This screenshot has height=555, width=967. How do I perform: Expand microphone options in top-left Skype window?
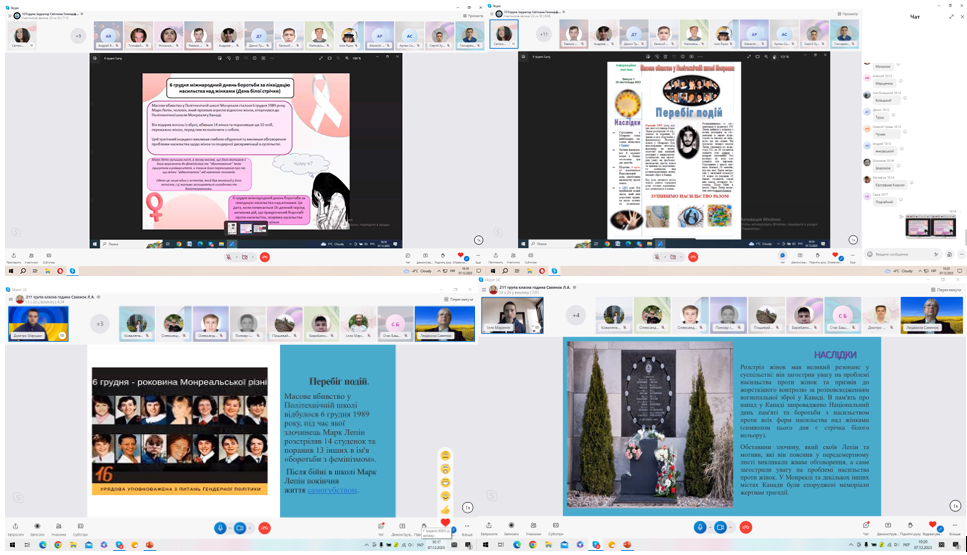pyautogui.click(x=236, y=257)
